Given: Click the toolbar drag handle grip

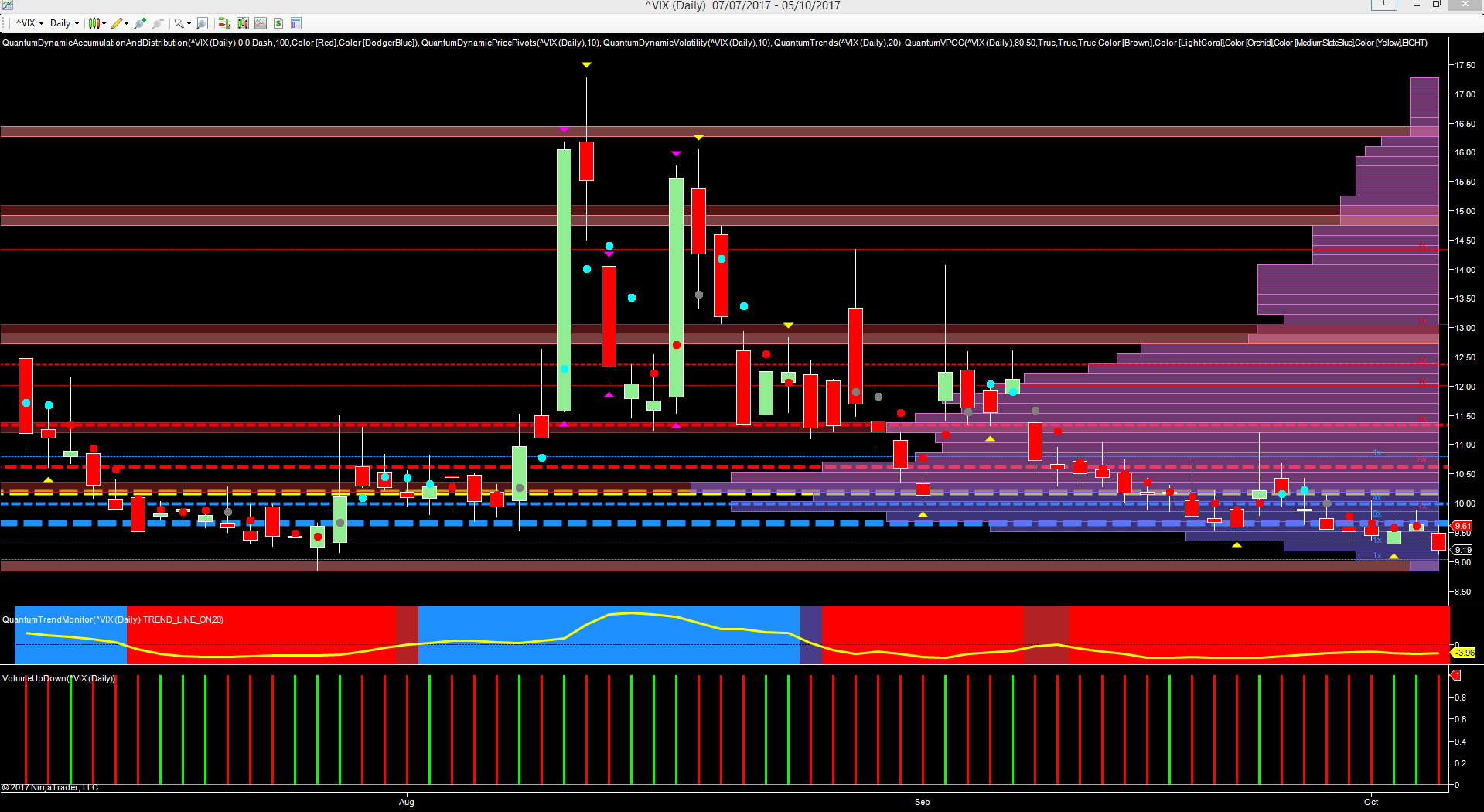Looking at the screenshot, I should click(x=4, y=23).
